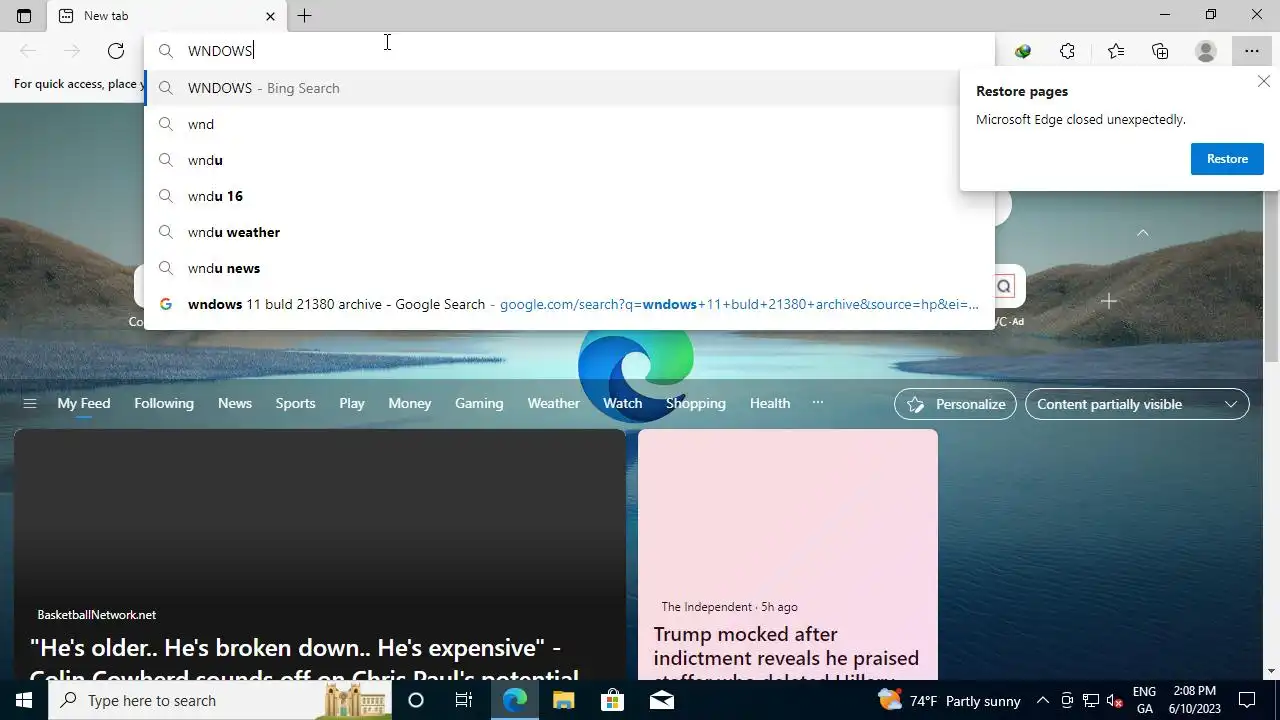Open Settings and more menu

coord(1252,51)
